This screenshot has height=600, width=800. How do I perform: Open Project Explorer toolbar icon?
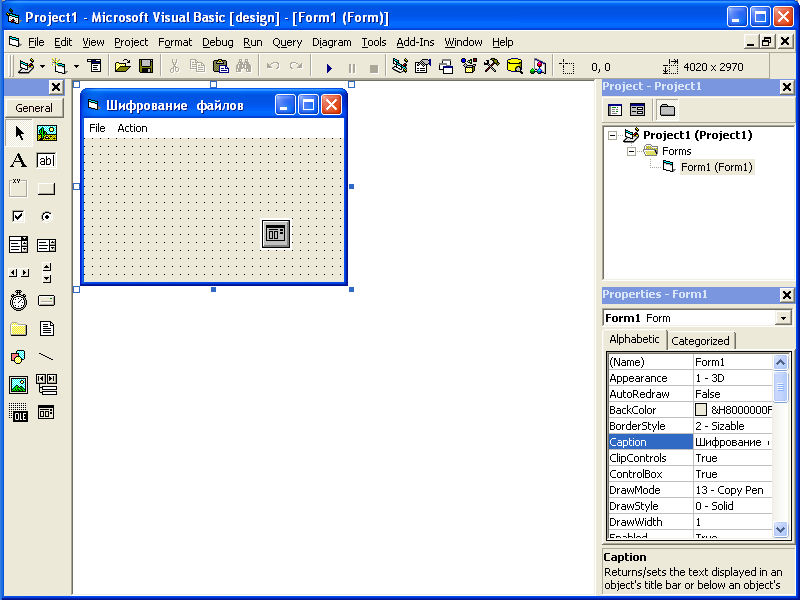pyautogui.click(x=400, y=66)
